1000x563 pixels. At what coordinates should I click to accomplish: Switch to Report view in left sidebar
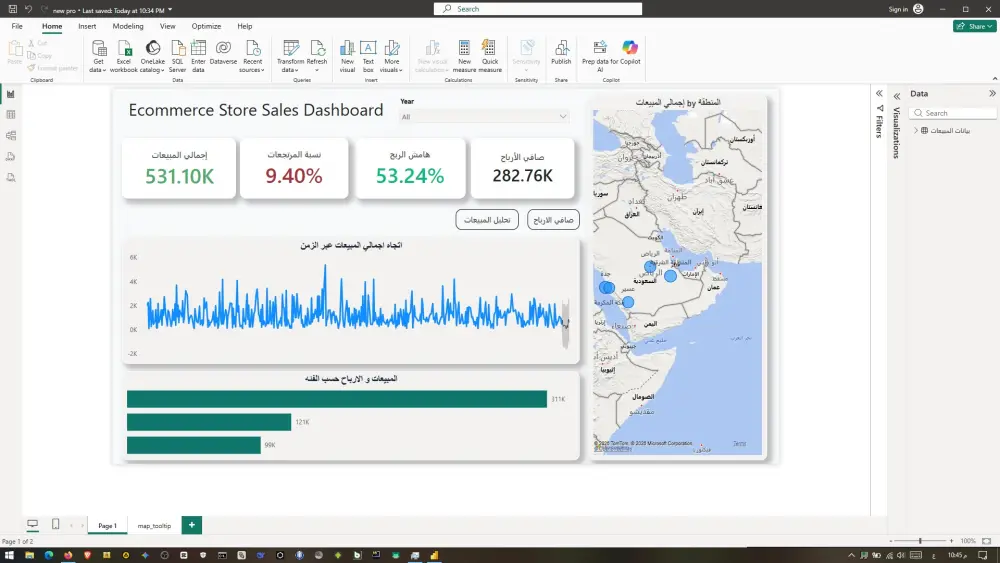pos(11,94)
